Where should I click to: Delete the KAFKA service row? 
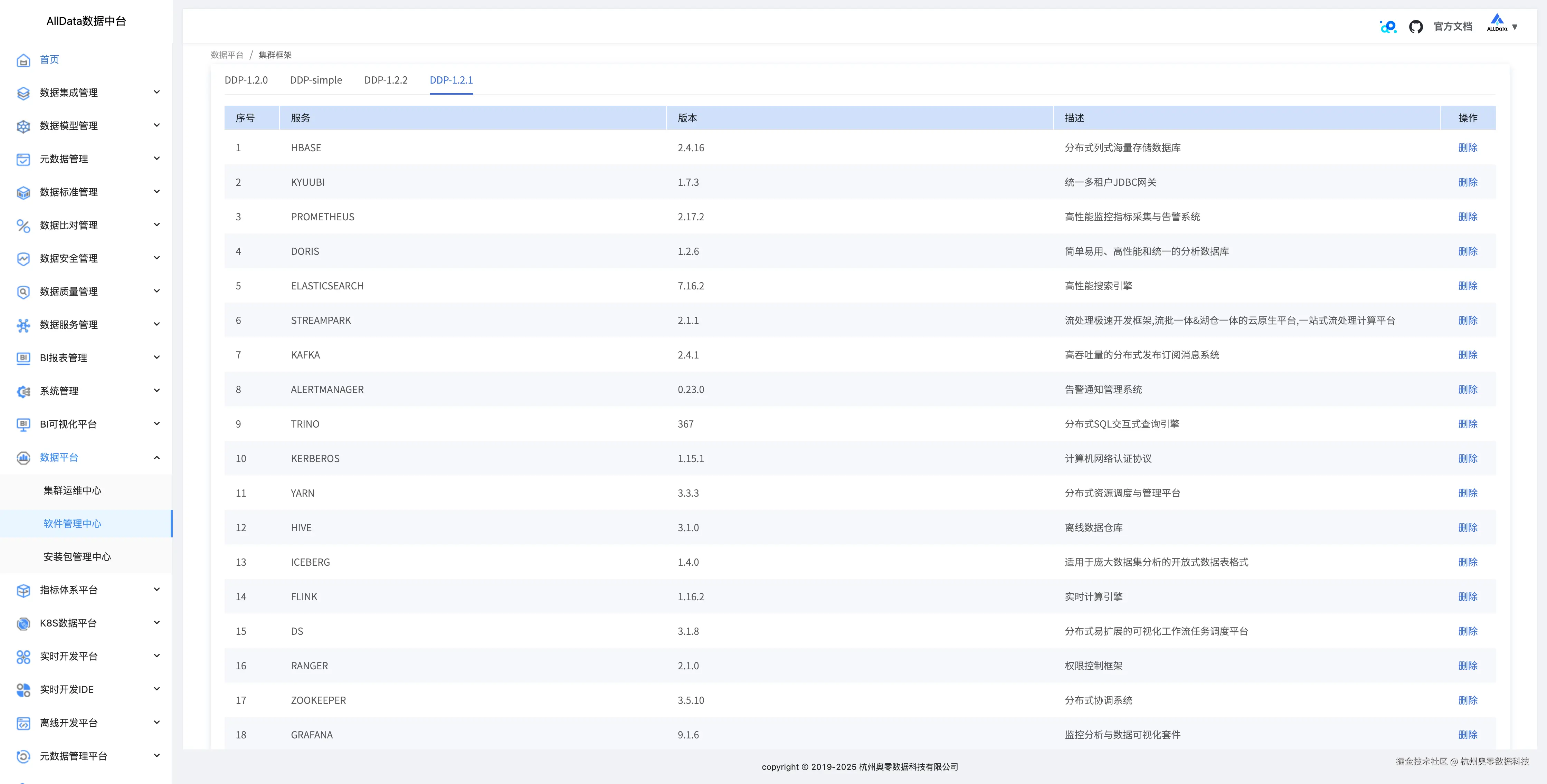click(x=1467, y=355)
